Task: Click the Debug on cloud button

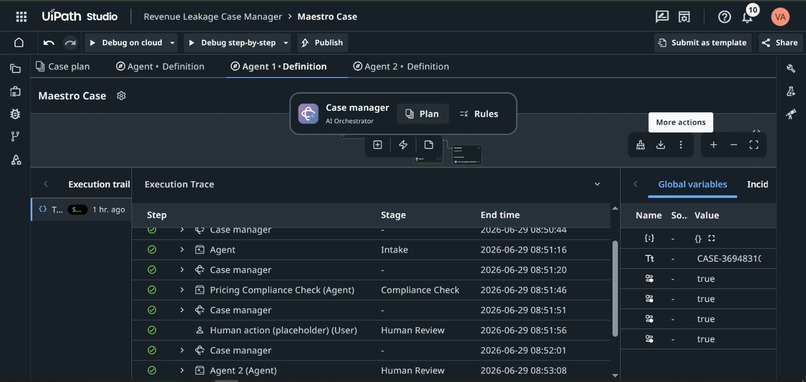Action: [x=126, y=43]
